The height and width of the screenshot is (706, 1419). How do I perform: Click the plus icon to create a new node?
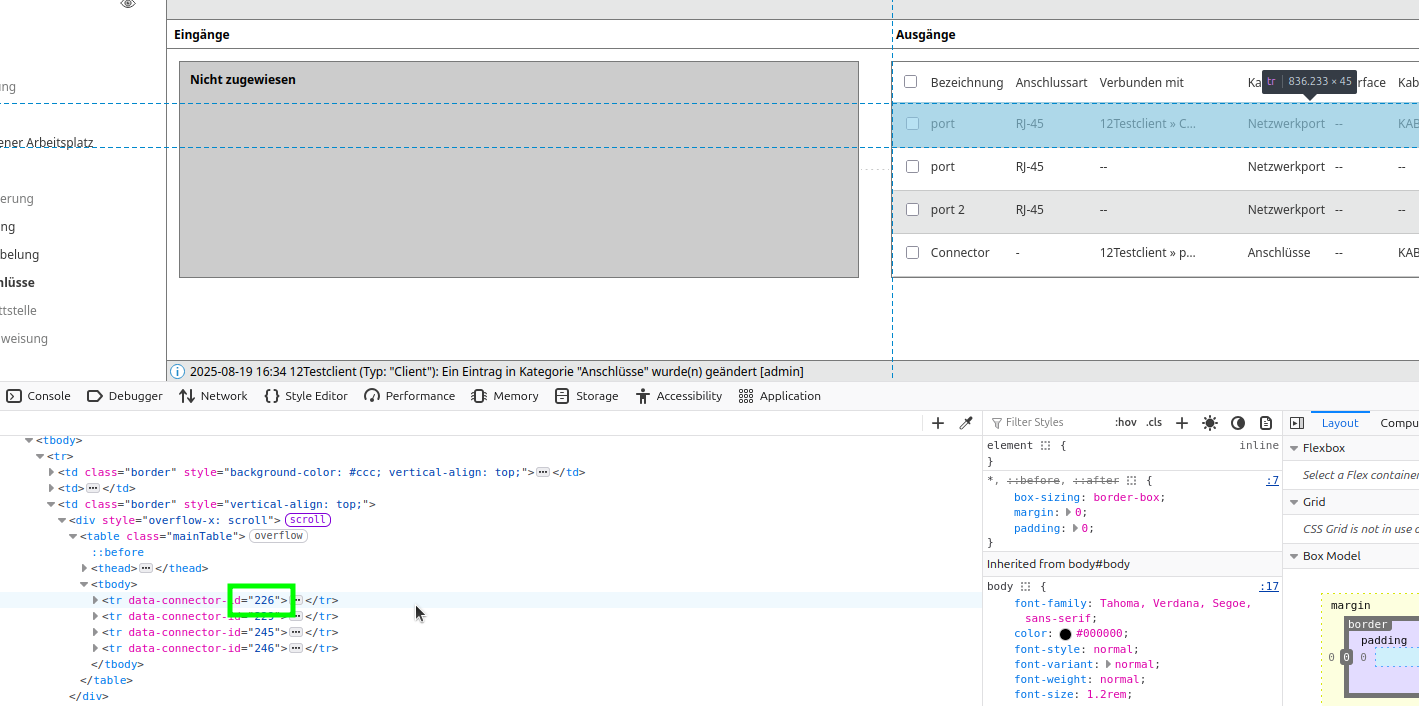tap(938, 423)
